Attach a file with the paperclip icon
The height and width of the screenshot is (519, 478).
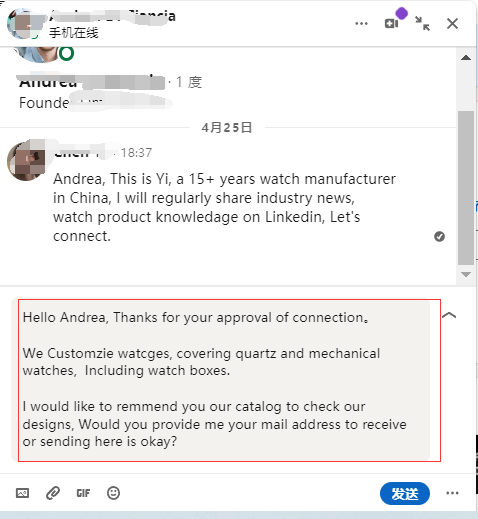53,493
